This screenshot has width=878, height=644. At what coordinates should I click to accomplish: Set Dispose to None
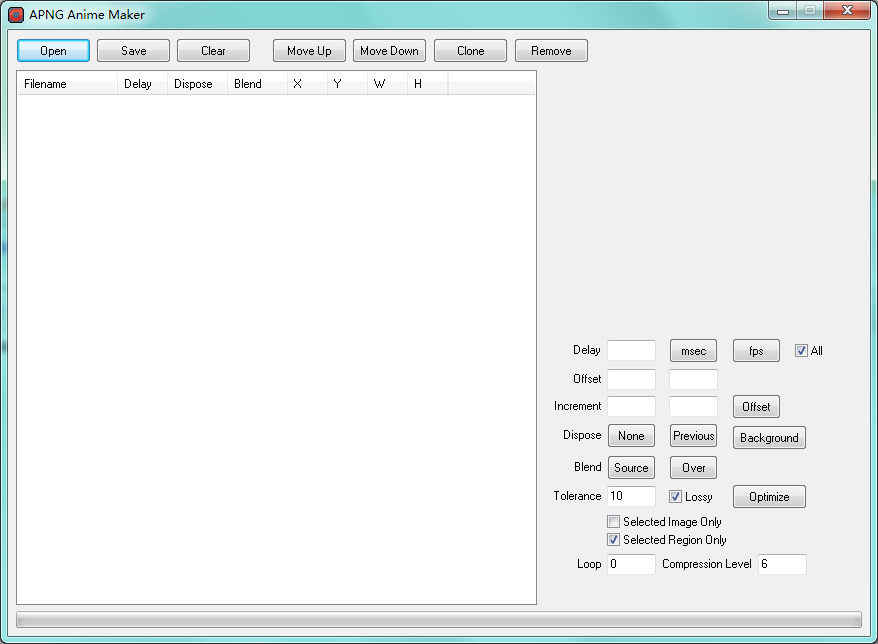point(631,436)
